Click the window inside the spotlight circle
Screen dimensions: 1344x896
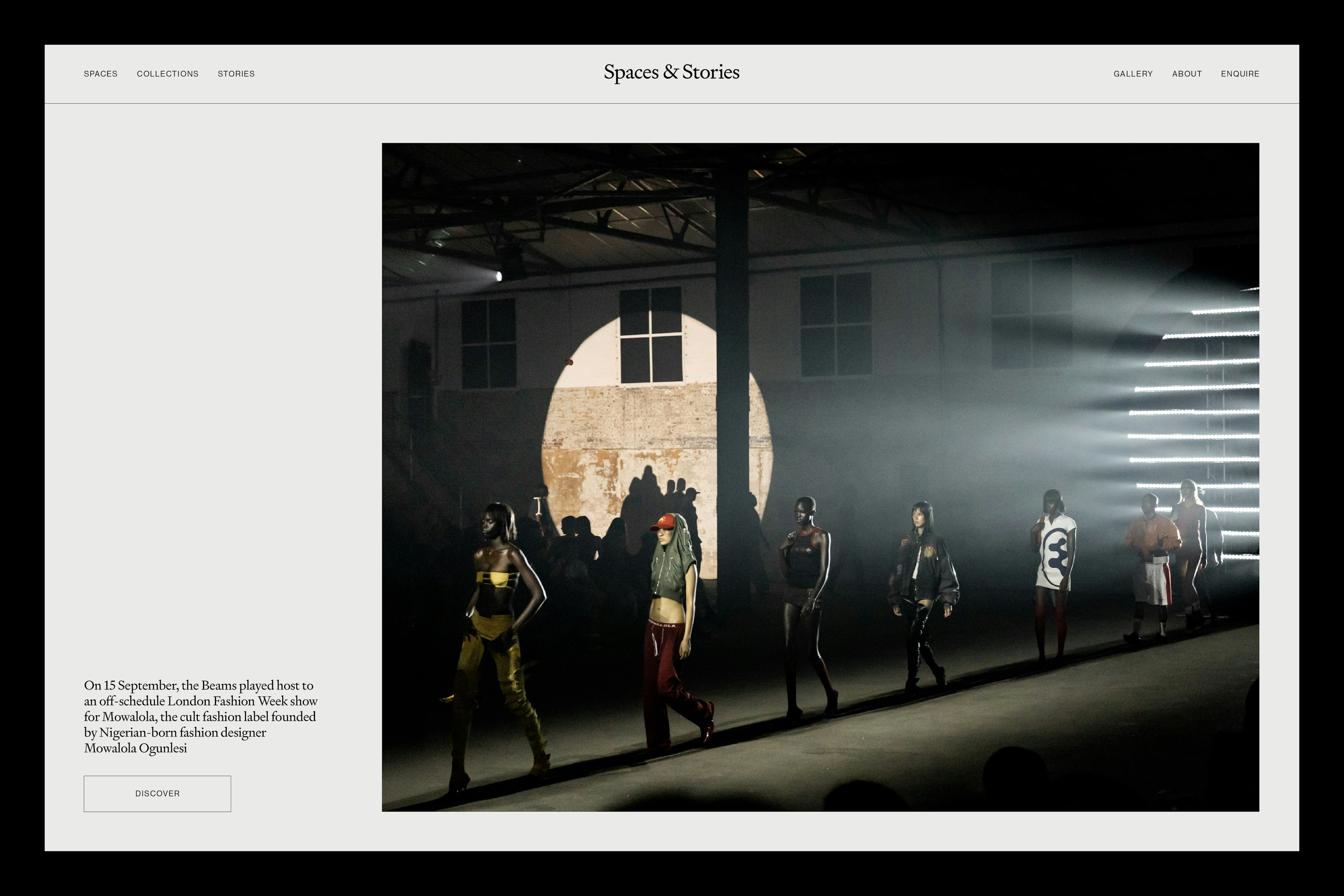651,334
